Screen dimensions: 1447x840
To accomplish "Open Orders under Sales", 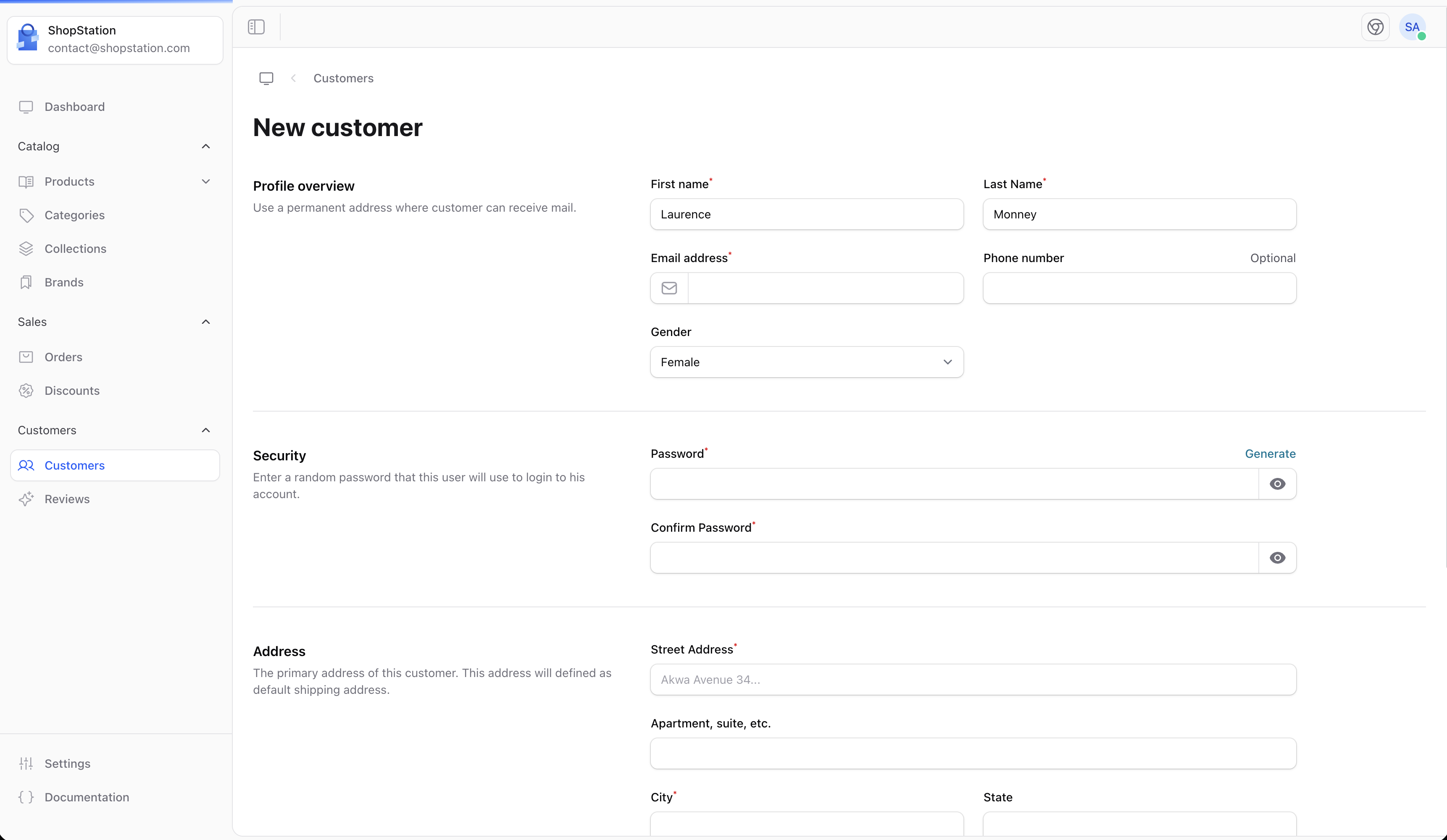I will pos(63,357).
